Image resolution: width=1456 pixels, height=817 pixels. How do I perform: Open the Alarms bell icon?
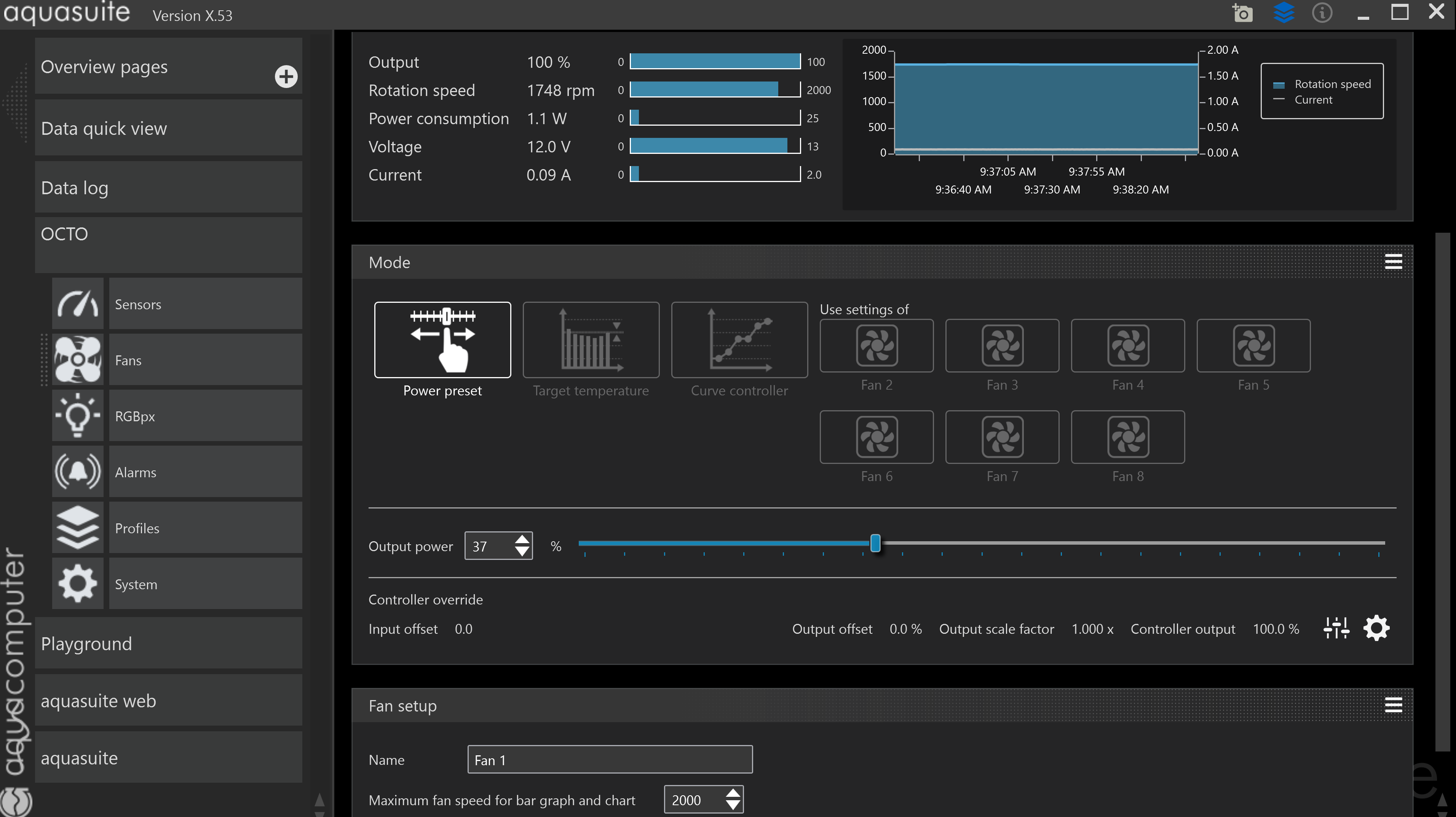(77, 472)
